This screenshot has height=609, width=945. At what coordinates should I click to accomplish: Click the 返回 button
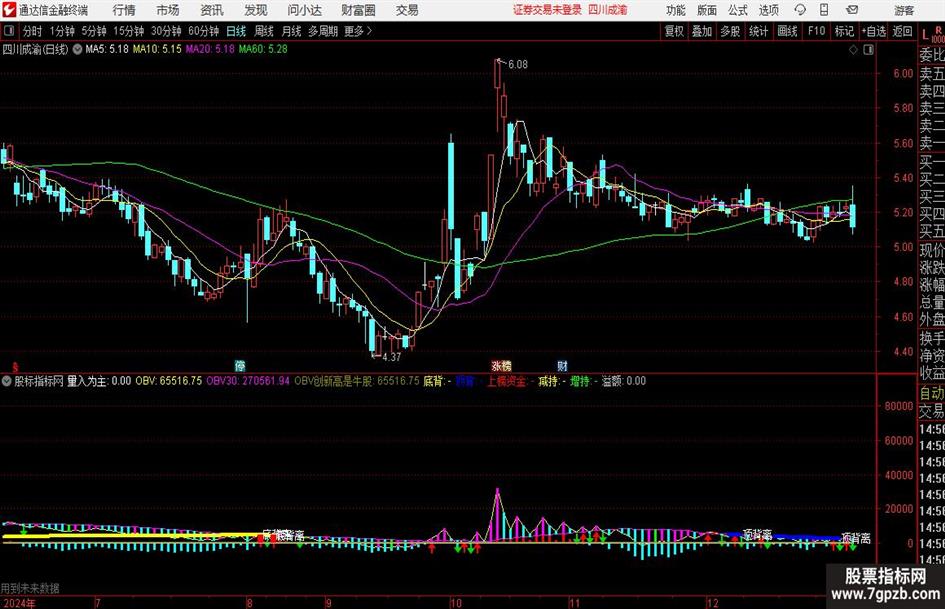(902, 31)
